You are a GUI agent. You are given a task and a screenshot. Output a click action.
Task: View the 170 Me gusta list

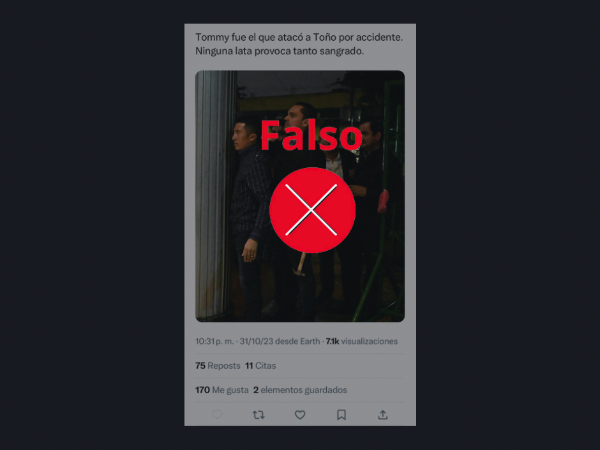click(x=222, y=390)
